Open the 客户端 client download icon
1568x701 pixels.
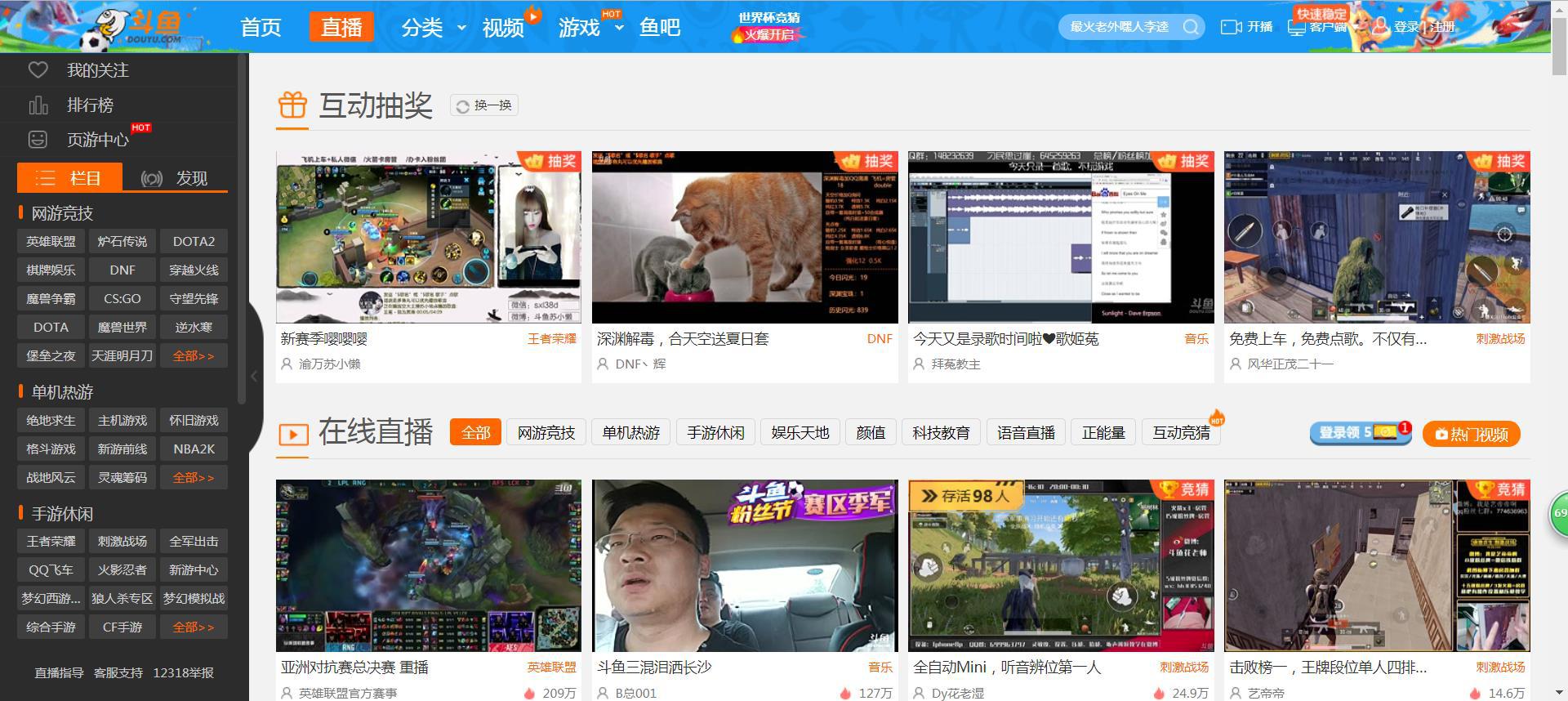(1297, 28)
